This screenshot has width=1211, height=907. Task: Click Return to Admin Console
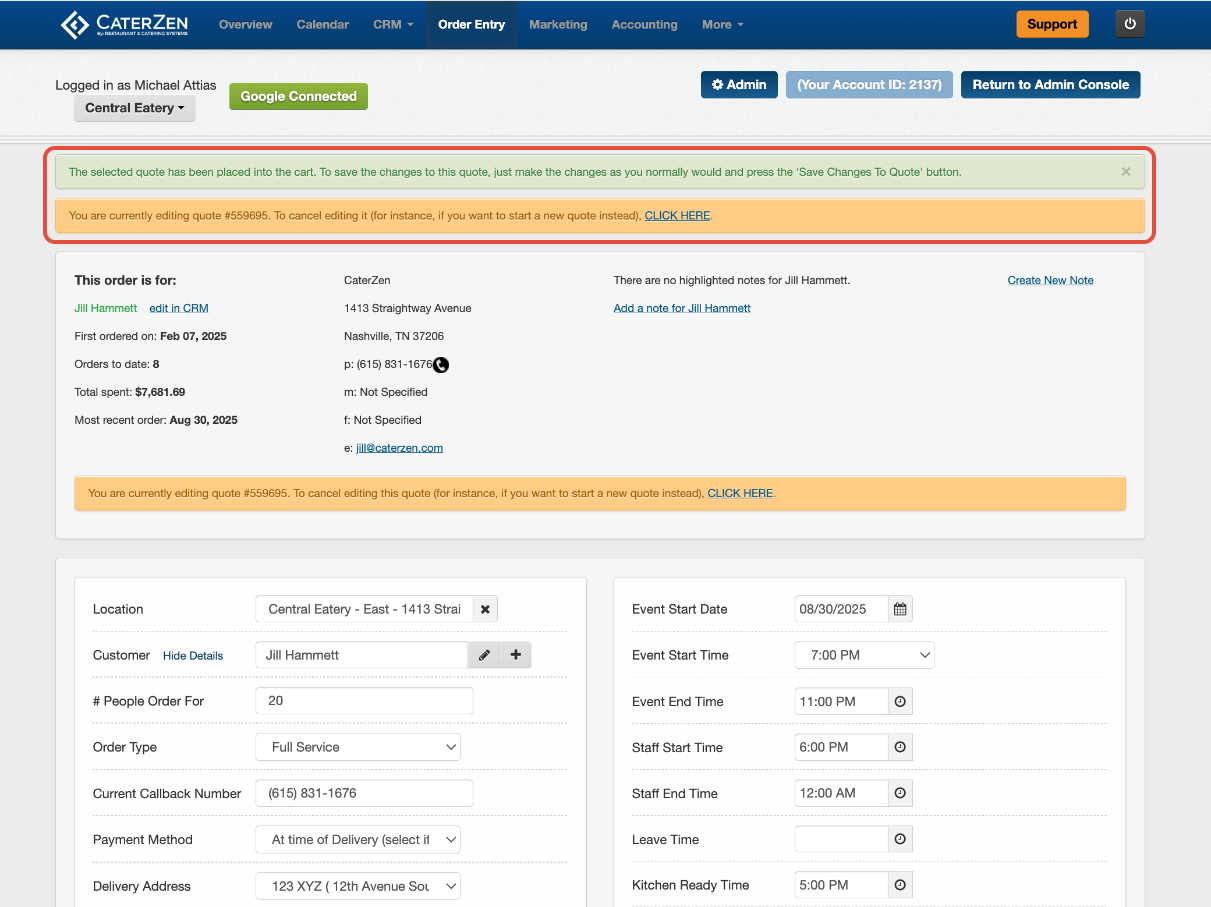pyautogui.click(x=1051, y=85)
